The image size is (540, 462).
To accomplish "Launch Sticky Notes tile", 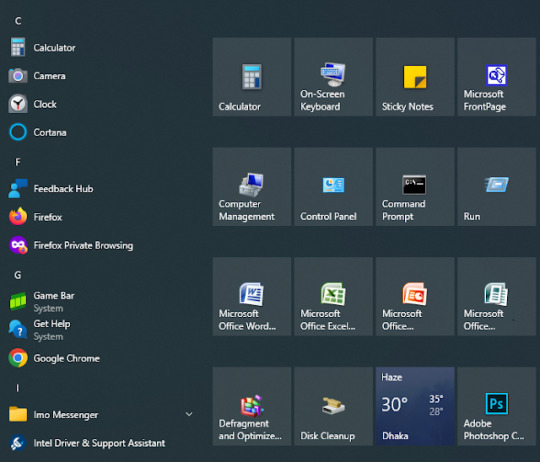I will click(x=415, y=77).
